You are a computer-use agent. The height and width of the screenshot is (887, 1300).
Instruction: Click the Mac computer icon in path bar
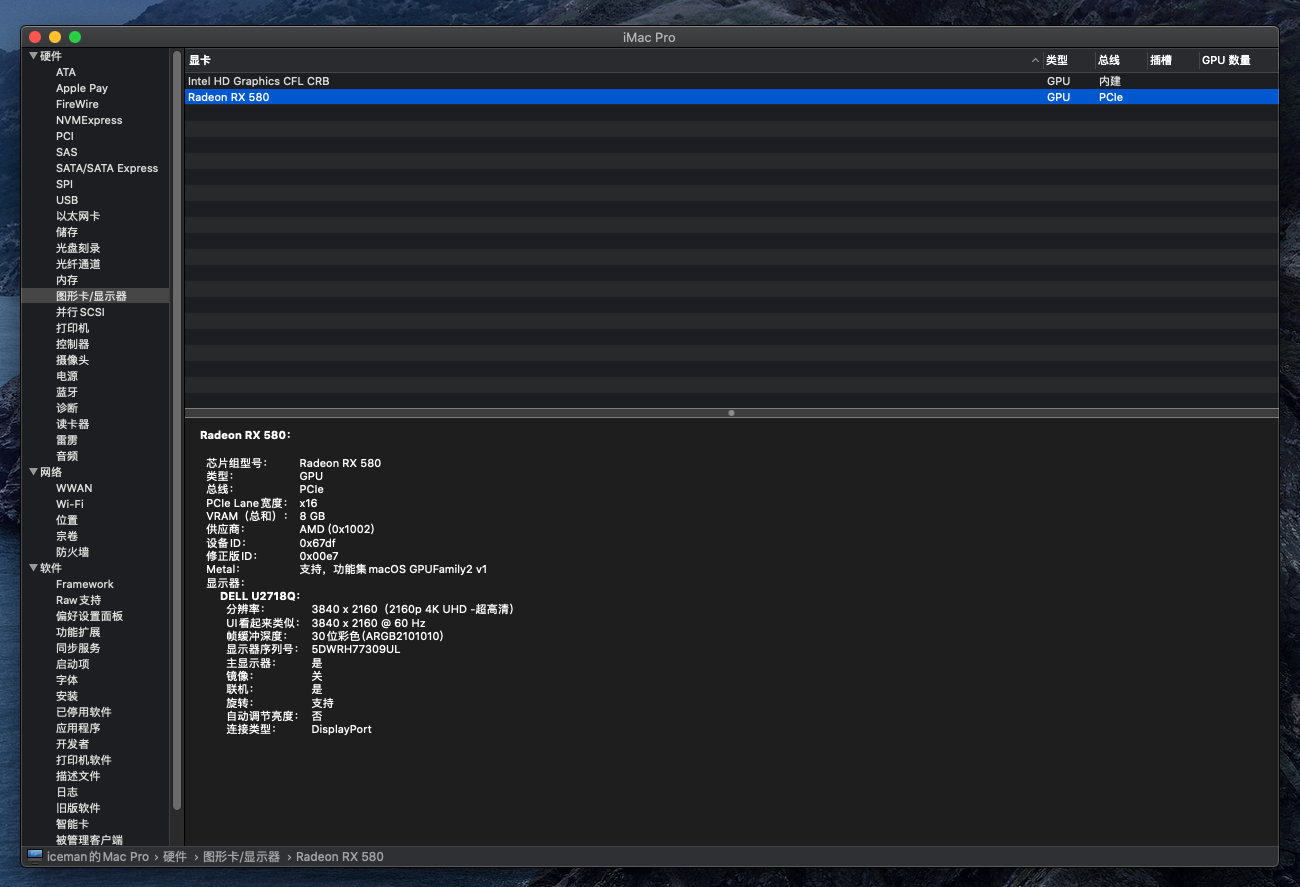(x=35, y=856)
